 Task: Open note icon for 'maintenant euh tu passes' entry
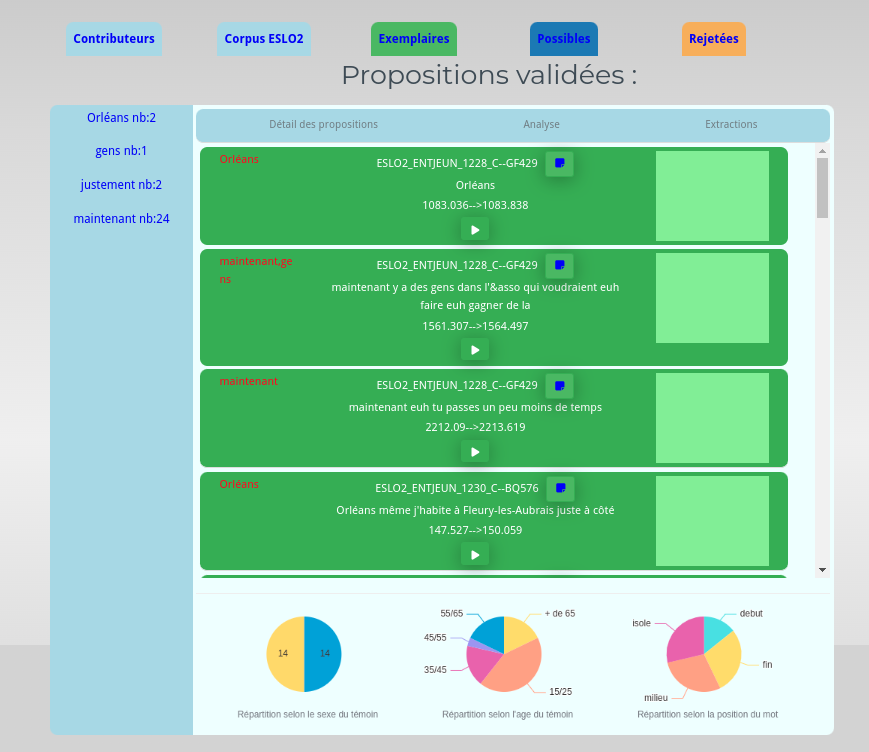tap(559, 385)
